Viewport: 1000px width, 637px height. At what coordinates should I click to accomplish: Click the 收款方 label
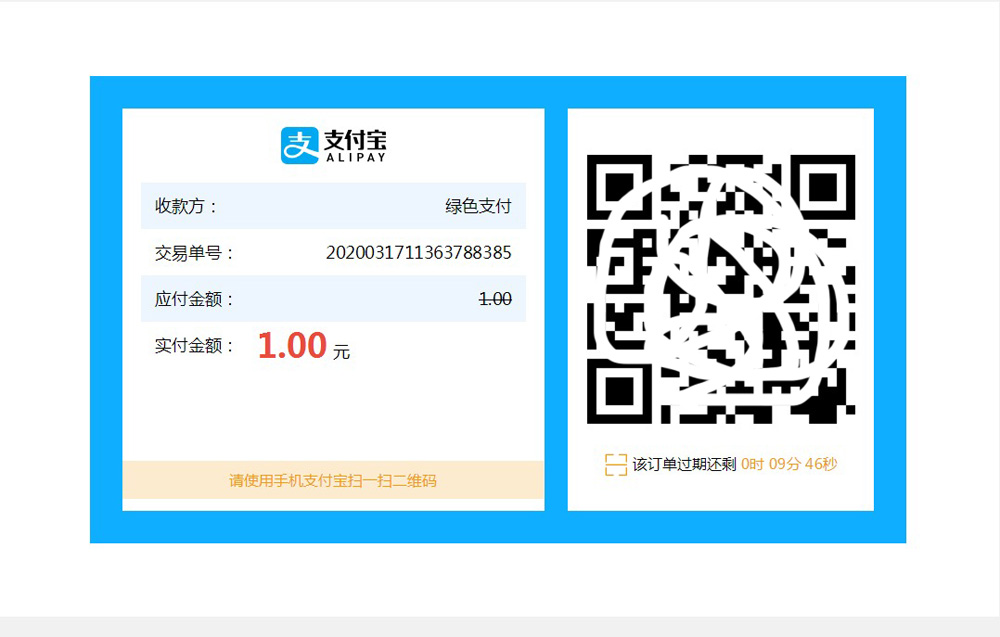(186, 206)
